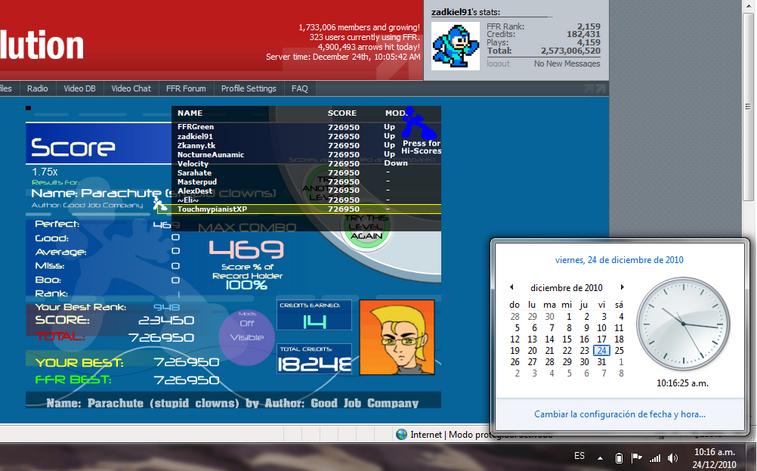
Task: Select Masterpud score row
Action: (x=306, y=182)
